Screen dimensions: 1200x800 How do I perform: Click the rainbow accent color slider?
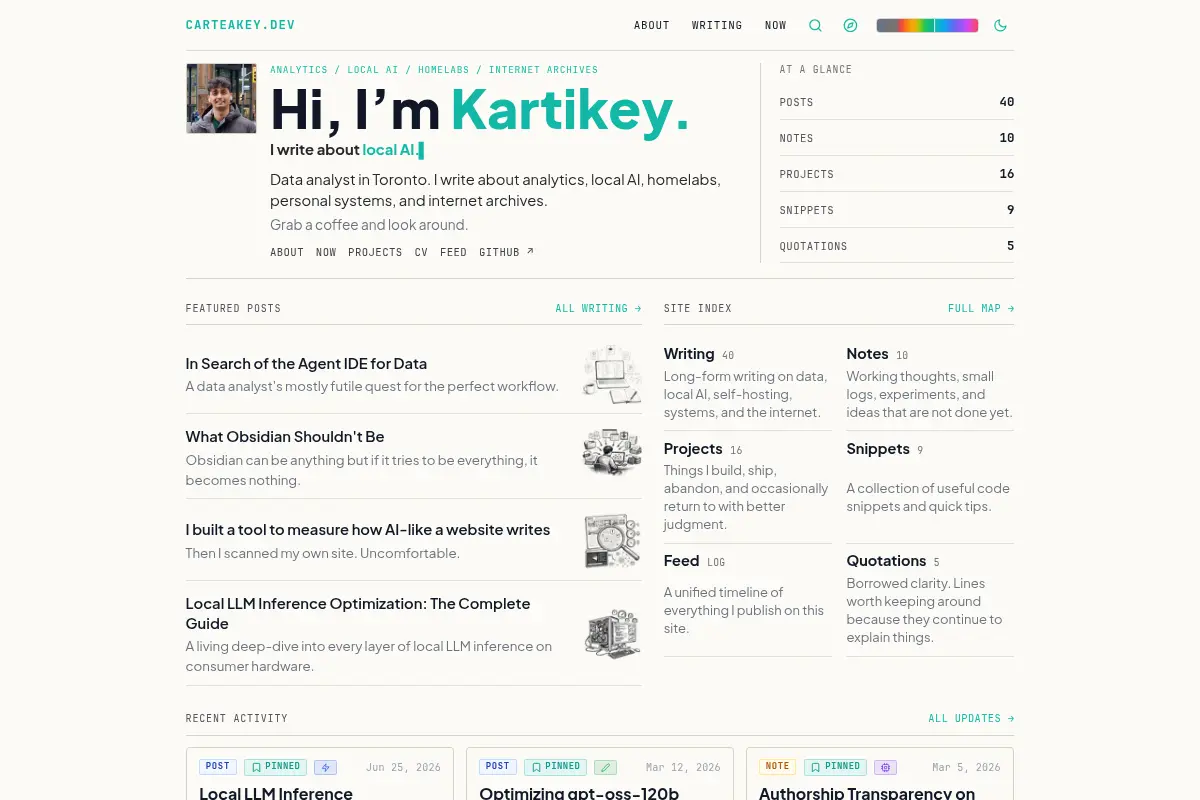tap(927, 26)
